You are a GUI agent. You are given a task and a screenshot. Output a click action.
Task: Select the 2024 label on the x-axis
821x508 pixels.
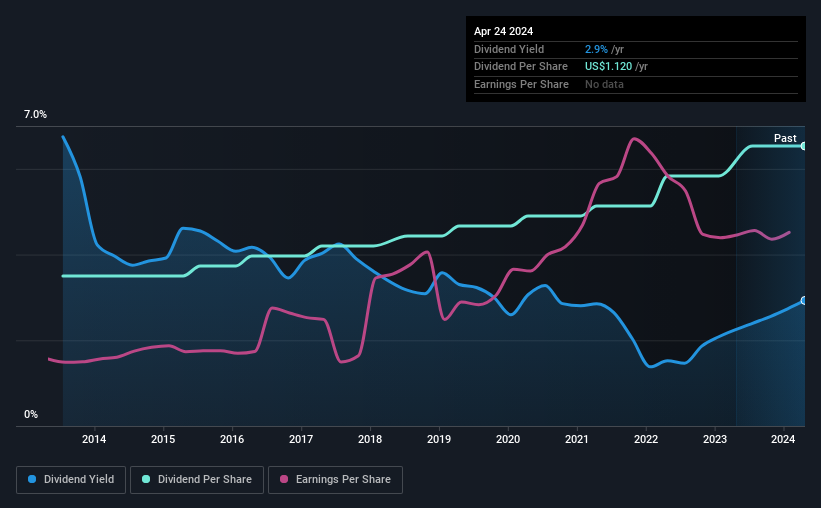pyautogui.click(x=783, y=439)
